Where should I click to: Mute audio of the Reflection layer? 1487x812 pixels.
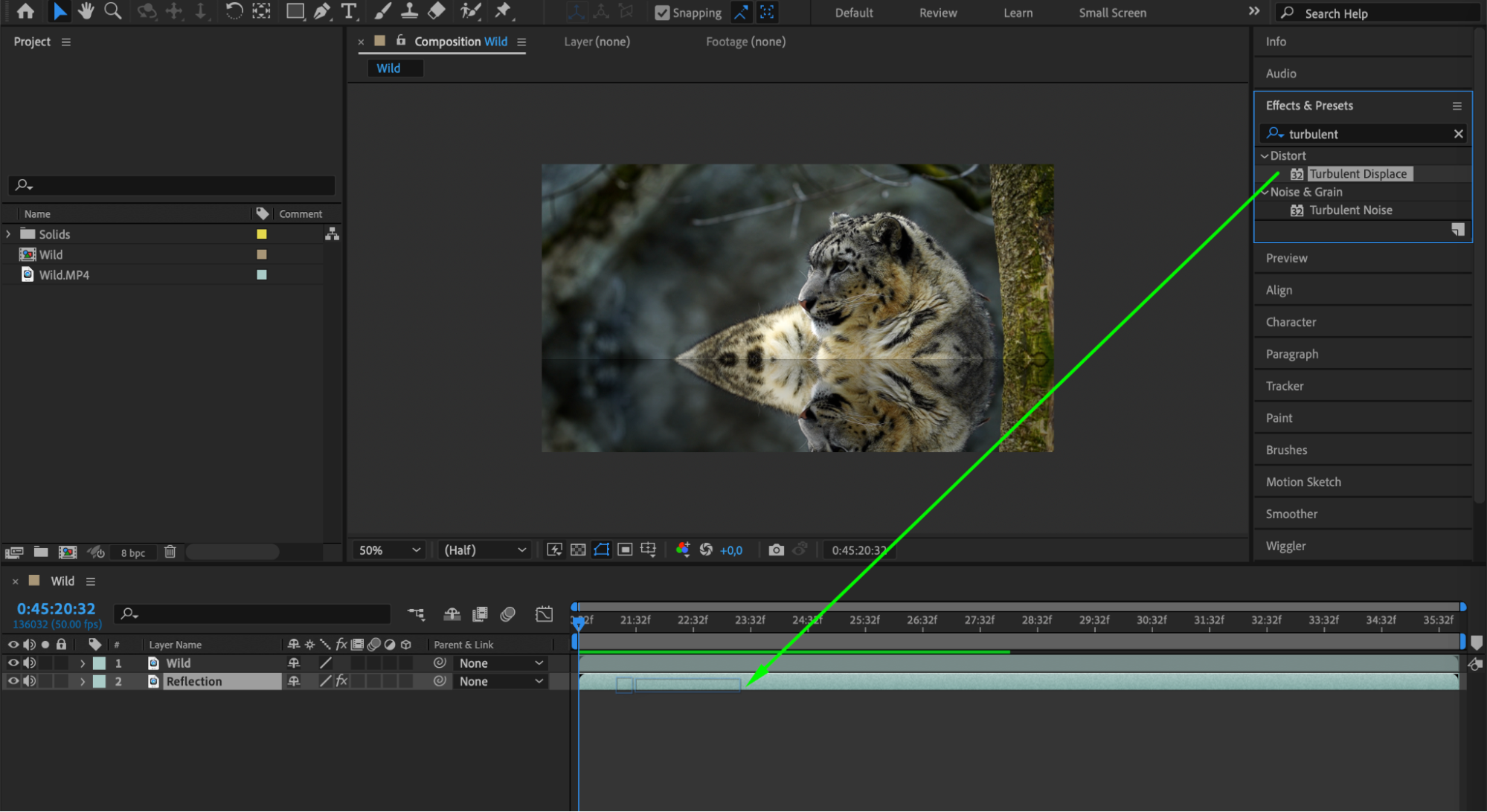[30, 681]
